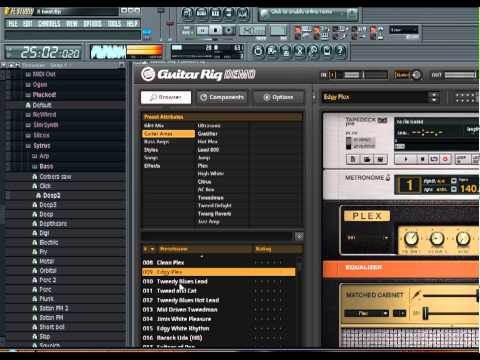Click the Tapedeck open file folder icon

point(367,159)
